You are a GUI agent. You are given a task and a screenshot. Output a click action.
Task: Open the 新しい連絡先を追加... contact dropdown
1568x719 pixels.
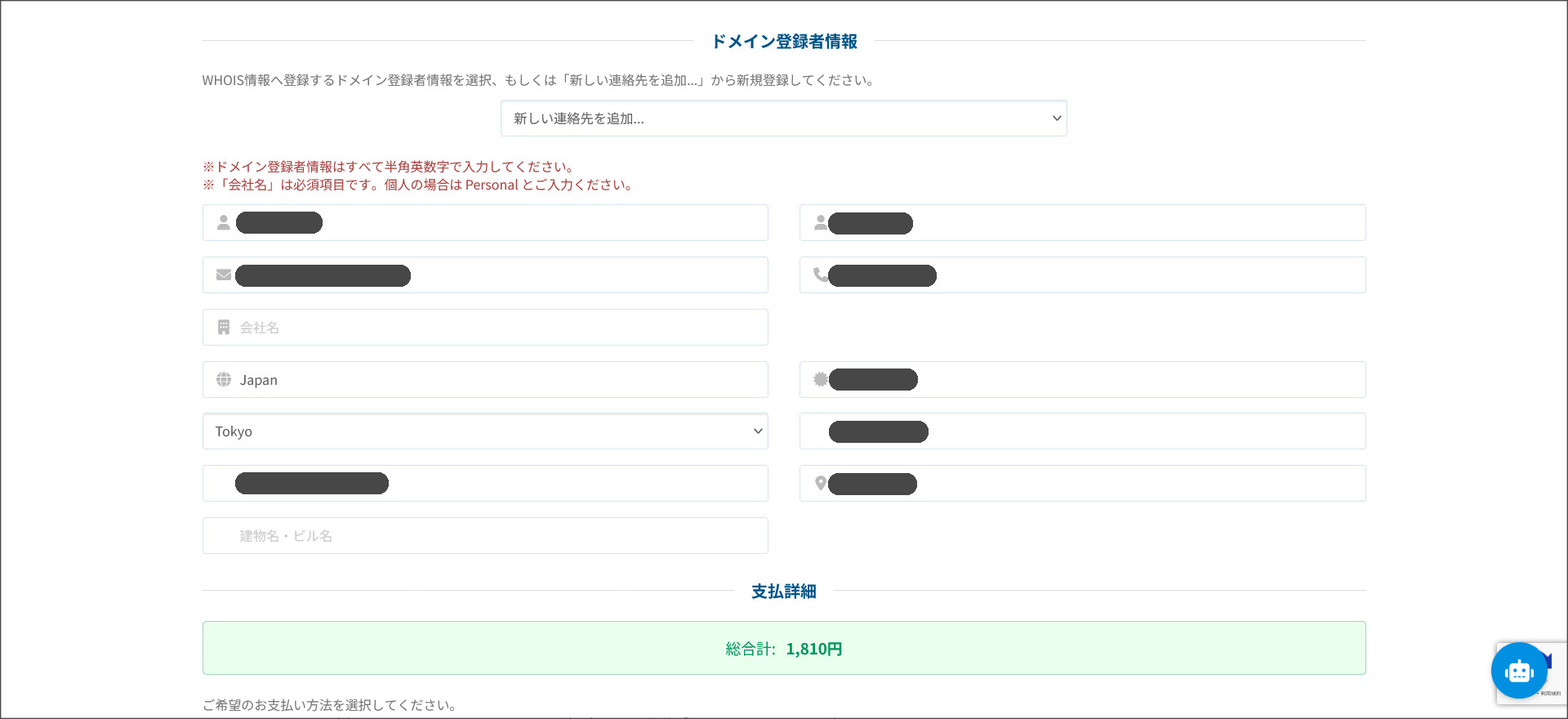[x=783, y=118]
